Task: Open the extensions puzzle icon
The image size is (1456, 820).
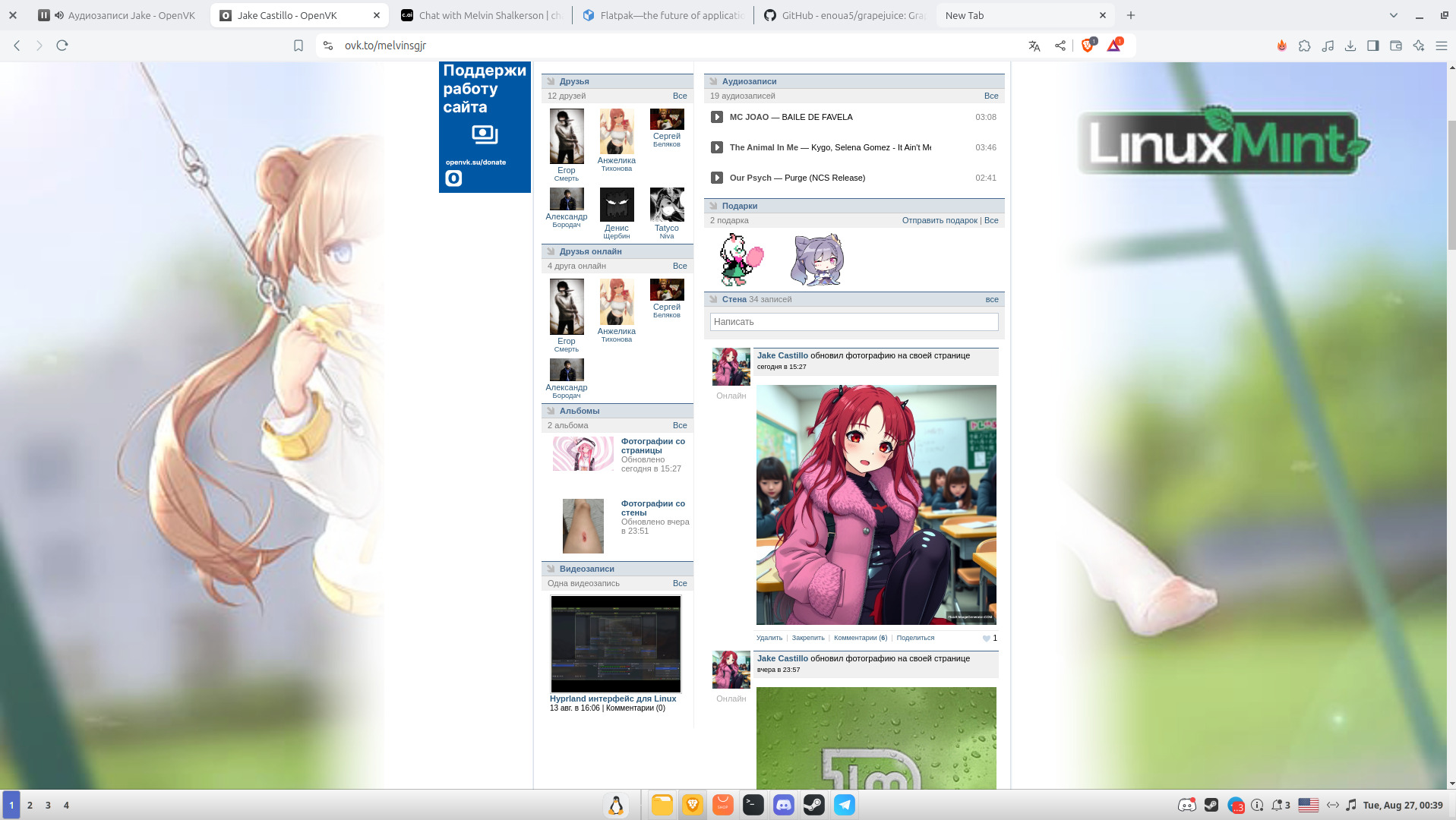Action: tap(1304, 46)
